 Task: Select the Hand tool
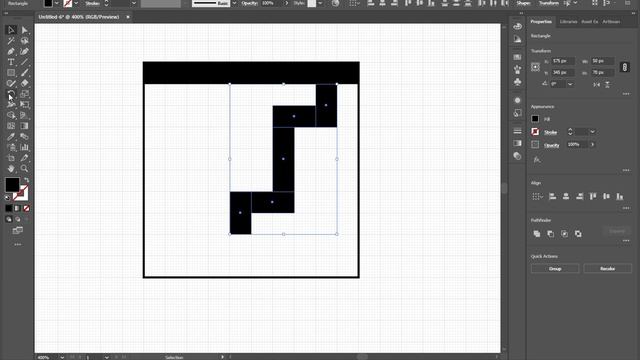[x=11, y=168]
